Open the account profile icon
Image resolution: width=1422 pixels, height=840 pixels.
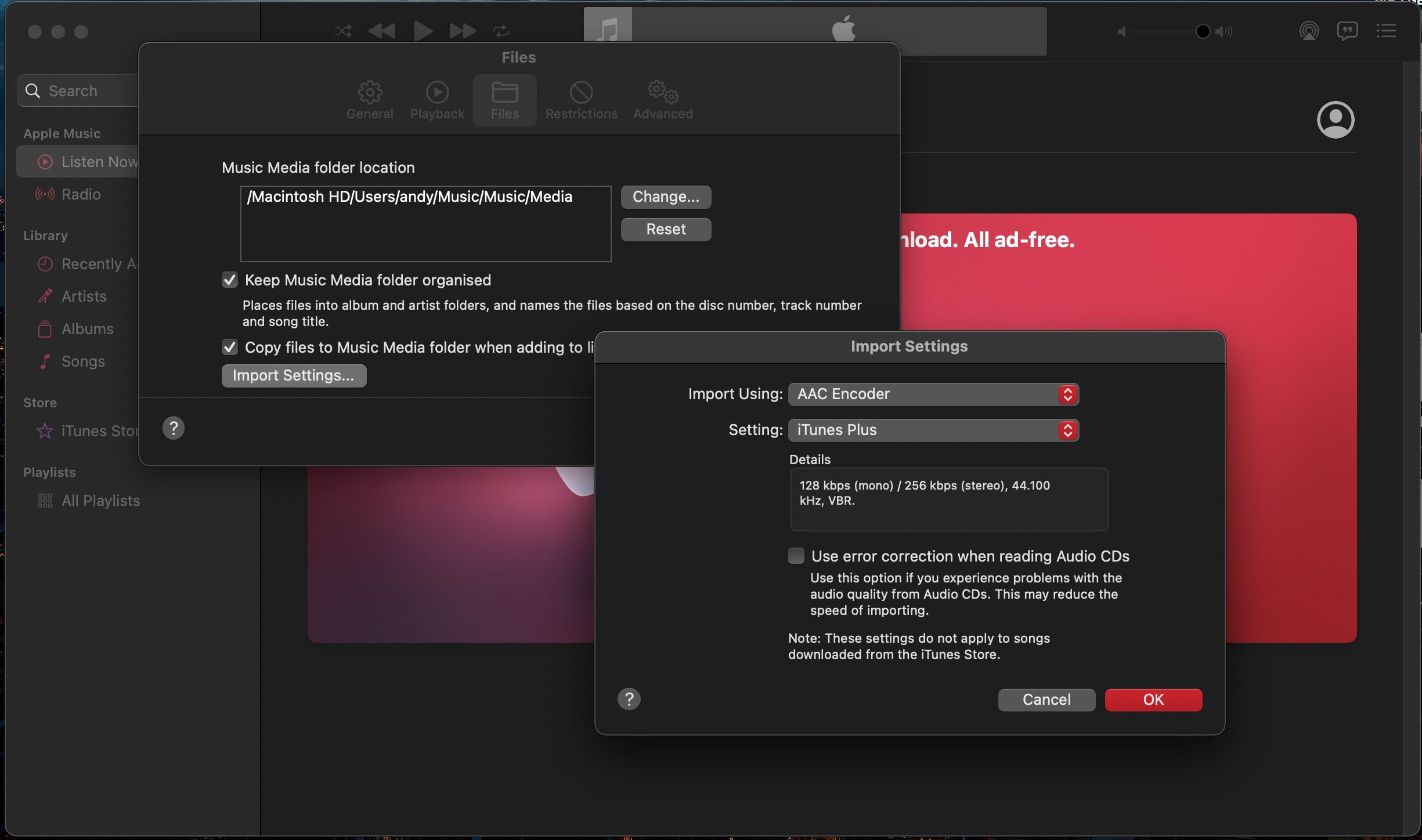pos(1335,120)
